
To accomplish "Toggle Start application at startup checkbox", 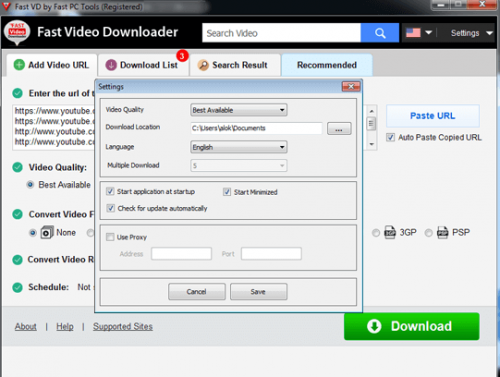I will [110, 191].
